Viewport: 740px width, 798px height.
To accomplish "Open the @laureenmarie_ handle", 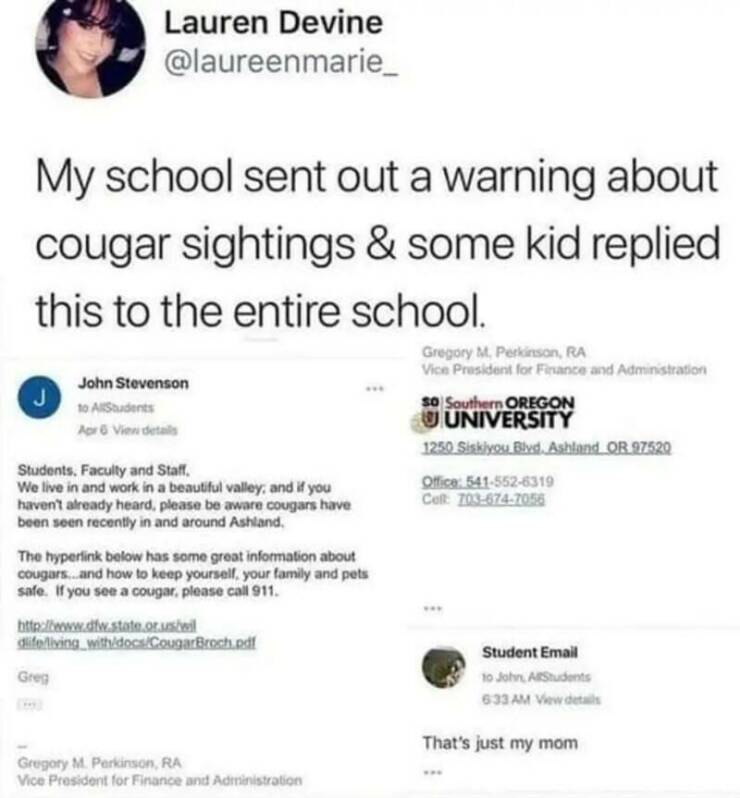I will 281,64.
